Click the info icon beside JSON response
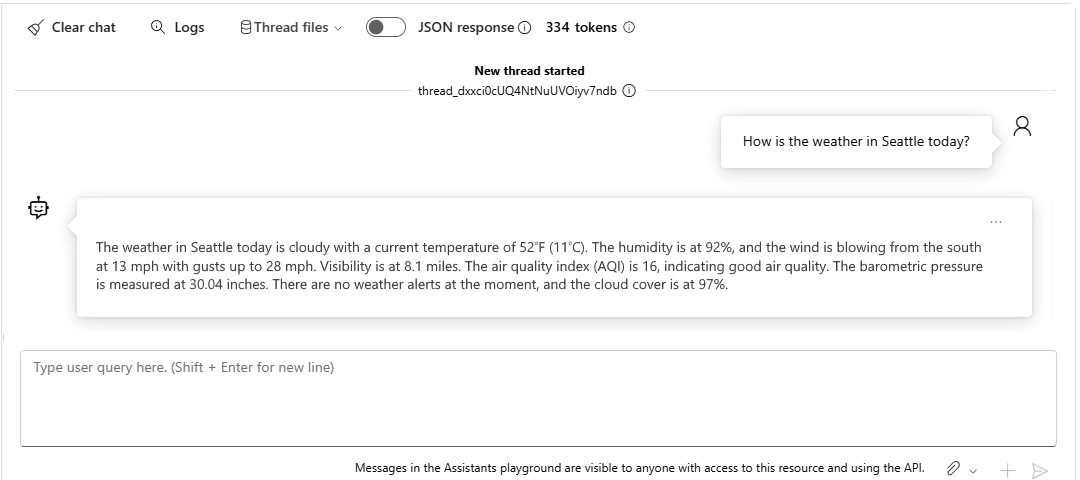The image size is (1080, 480). (x=524, y=28)
